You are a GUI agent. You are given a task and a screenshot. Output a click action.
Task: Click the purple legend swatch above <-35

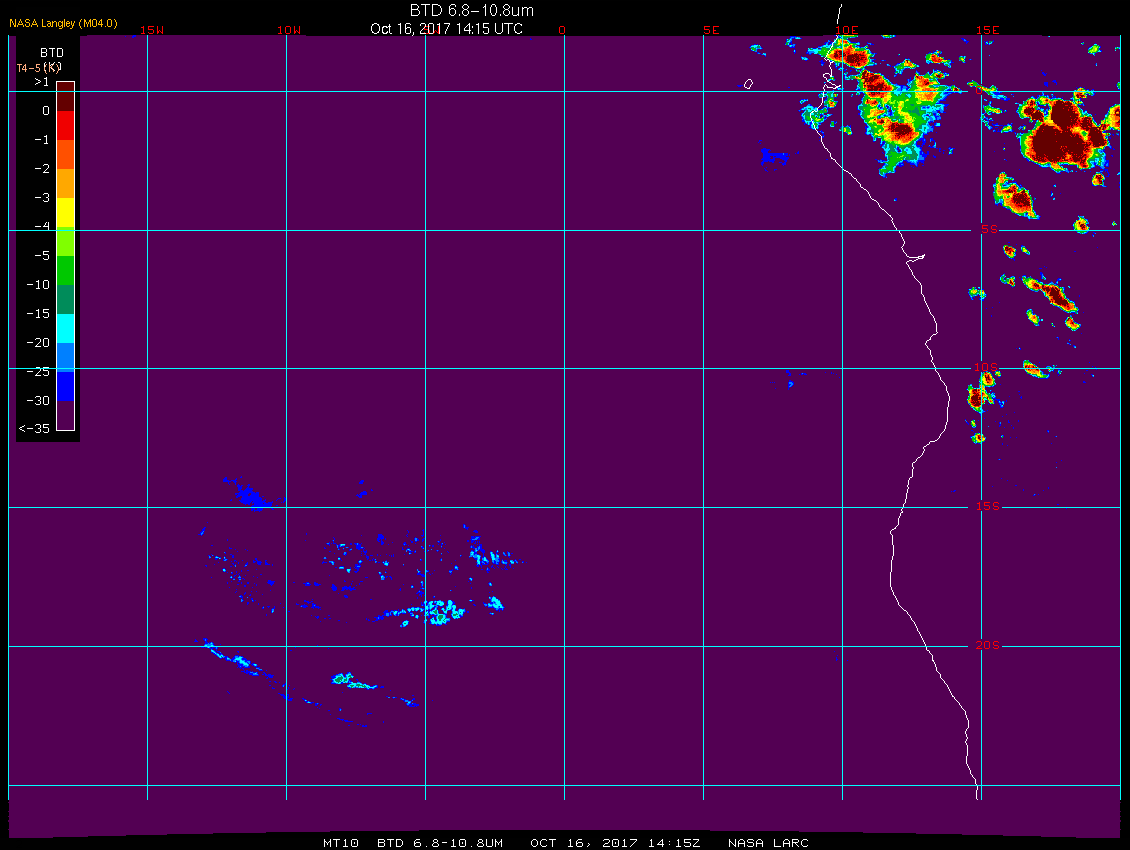pos(66,415)
